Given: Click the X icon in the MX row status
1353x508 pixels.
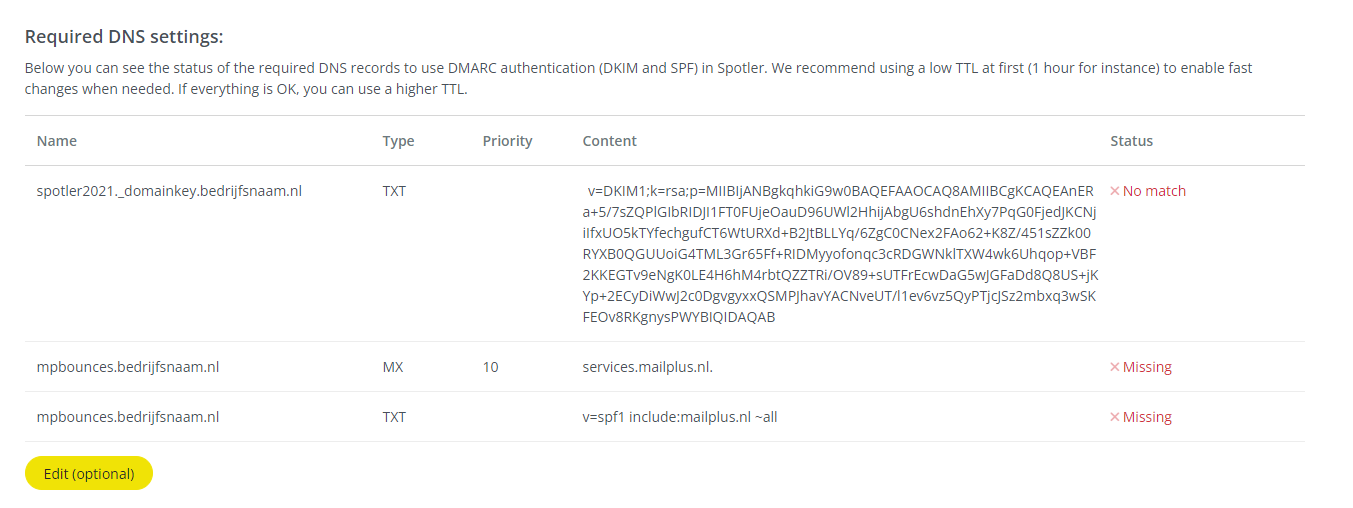Looking at the screenshot, I should click(1115, 367).
